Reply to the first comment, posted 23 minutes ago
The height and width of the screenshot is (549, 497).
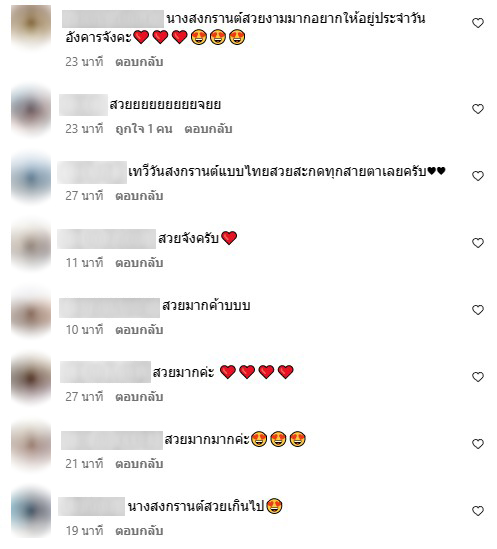[139, 62]
